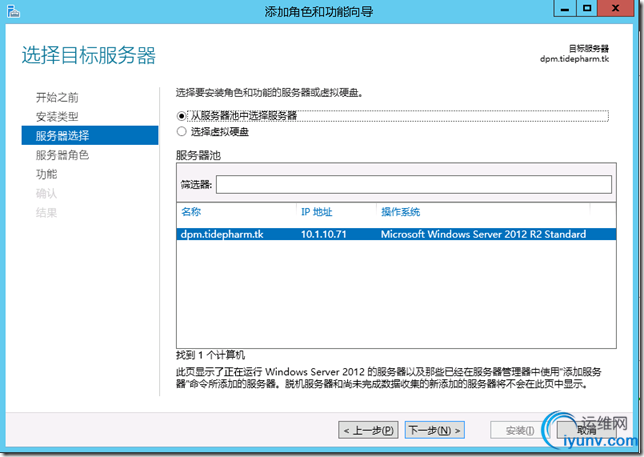Cancel the wizard with 取消 button
This screenshot has height=457, width=644.
pyautogui.click(x=586, y=430)
